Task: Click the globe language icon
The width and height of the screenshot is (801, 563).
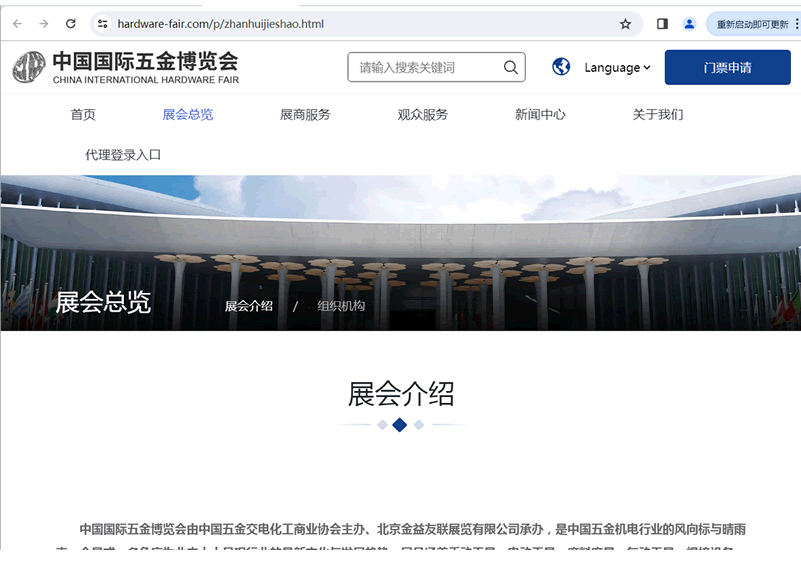Action: coord(561,67)
